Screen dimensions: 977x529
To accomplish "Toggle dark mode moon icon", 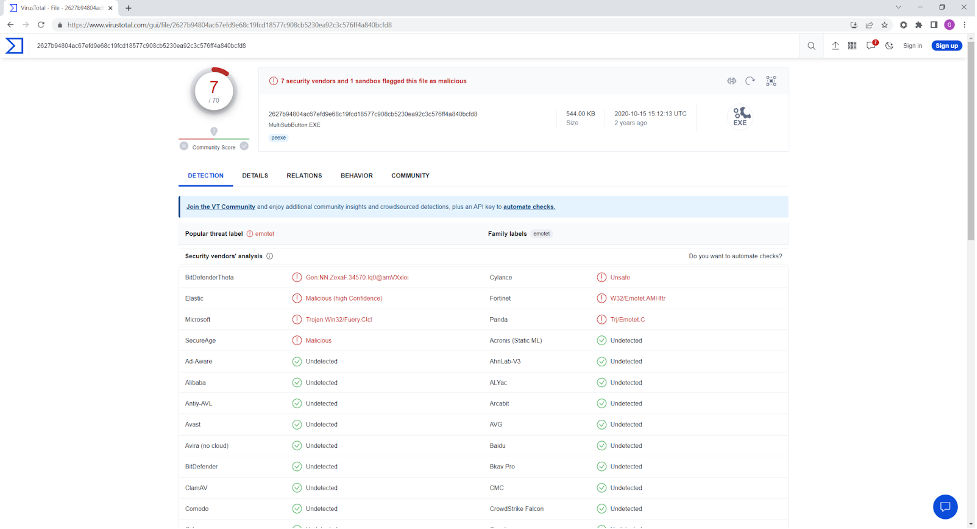I will (889, 45).
